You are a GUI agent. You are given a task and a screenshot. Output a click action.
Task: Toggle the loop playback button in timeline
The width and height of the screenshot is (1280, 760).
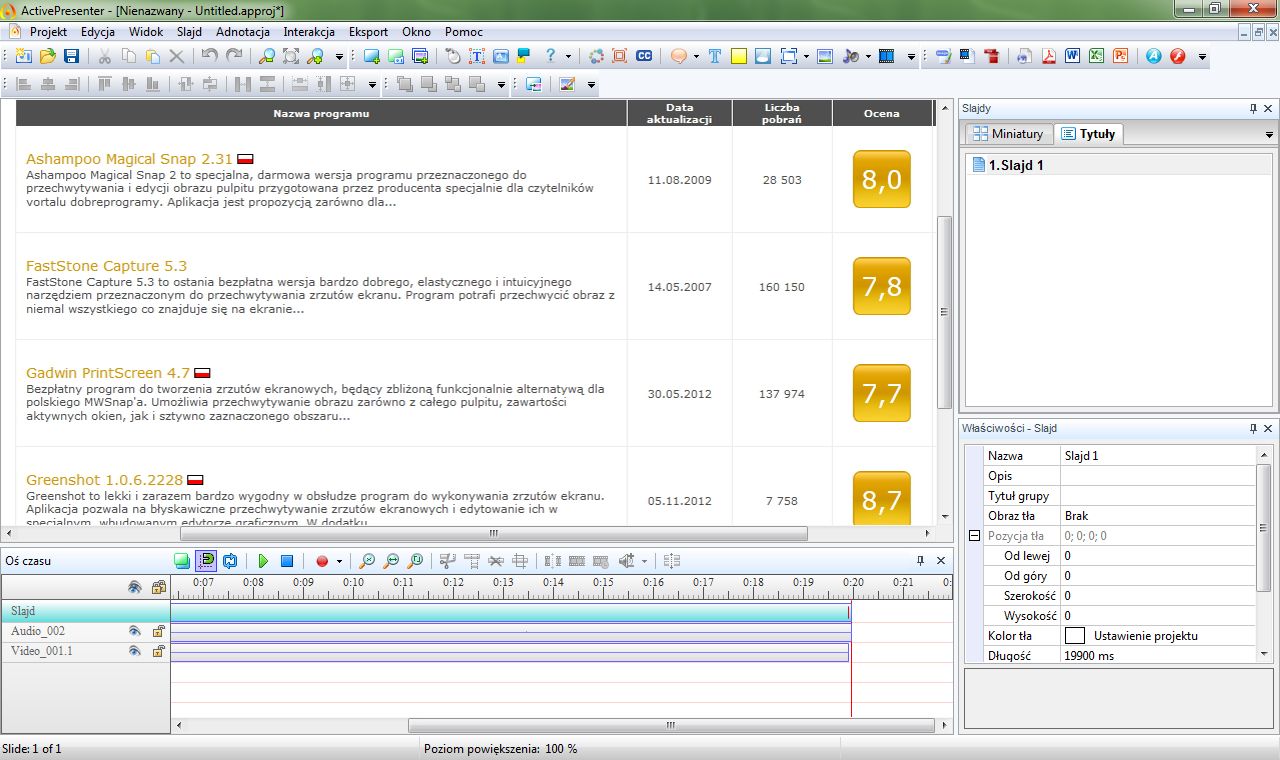[x=230, y=561]
